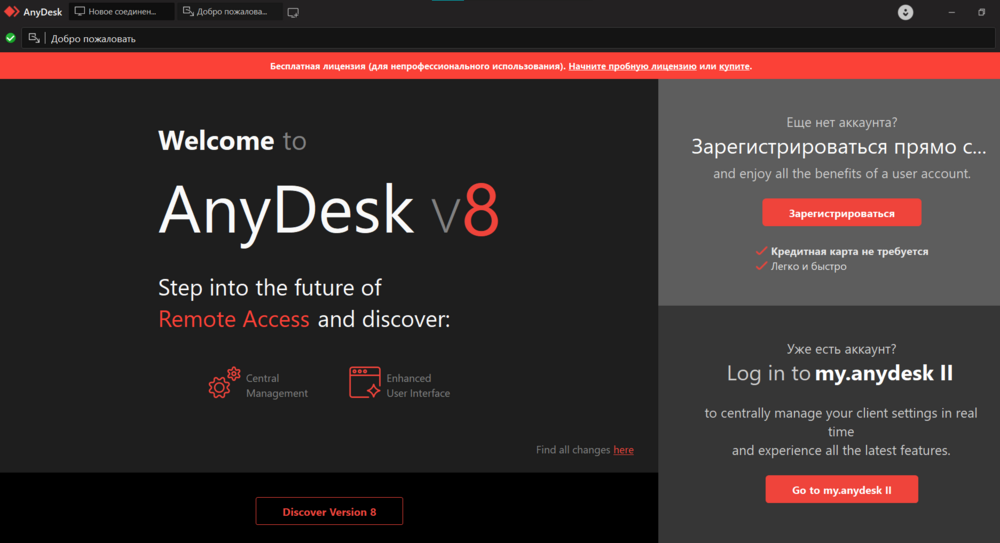Click the Enhanced User Interface label

pos(418,385)
